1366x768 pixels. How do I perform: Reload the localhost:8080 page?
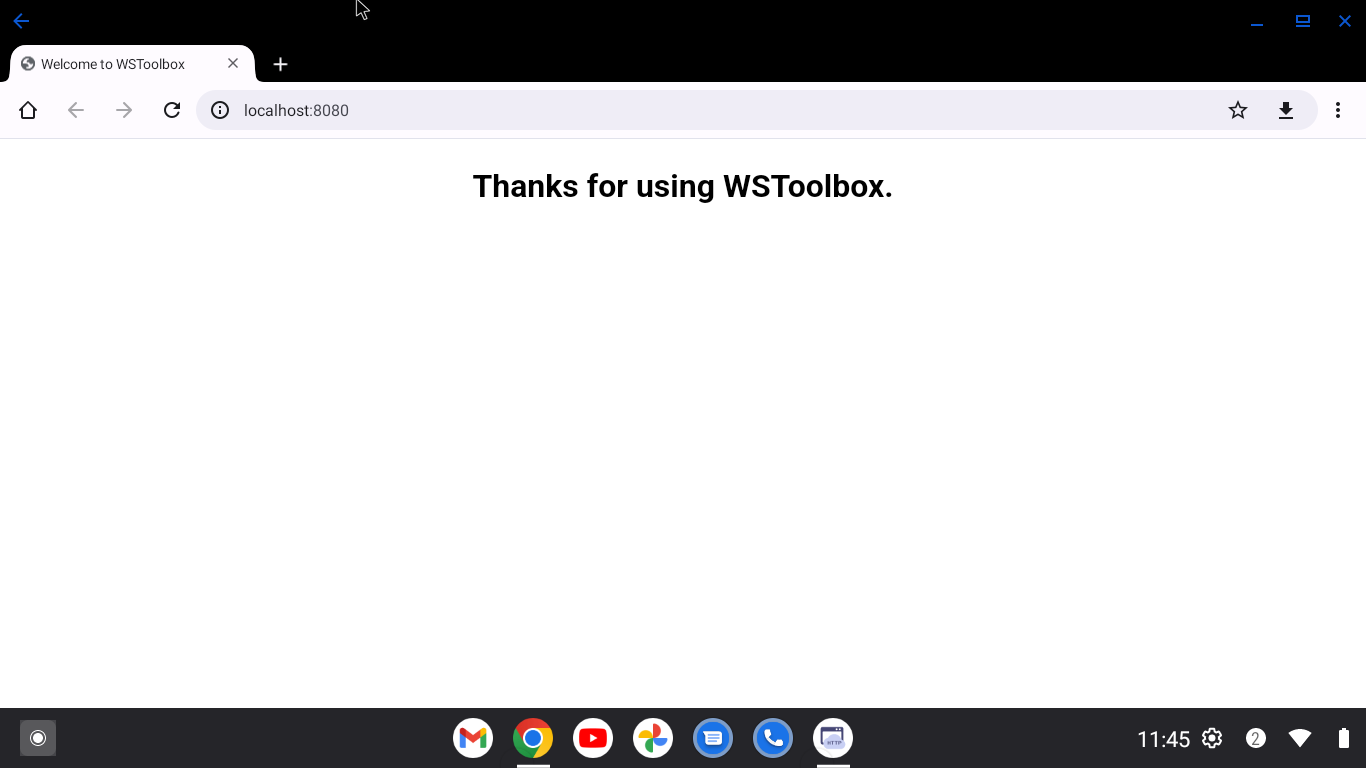click(x=172, y=110)
